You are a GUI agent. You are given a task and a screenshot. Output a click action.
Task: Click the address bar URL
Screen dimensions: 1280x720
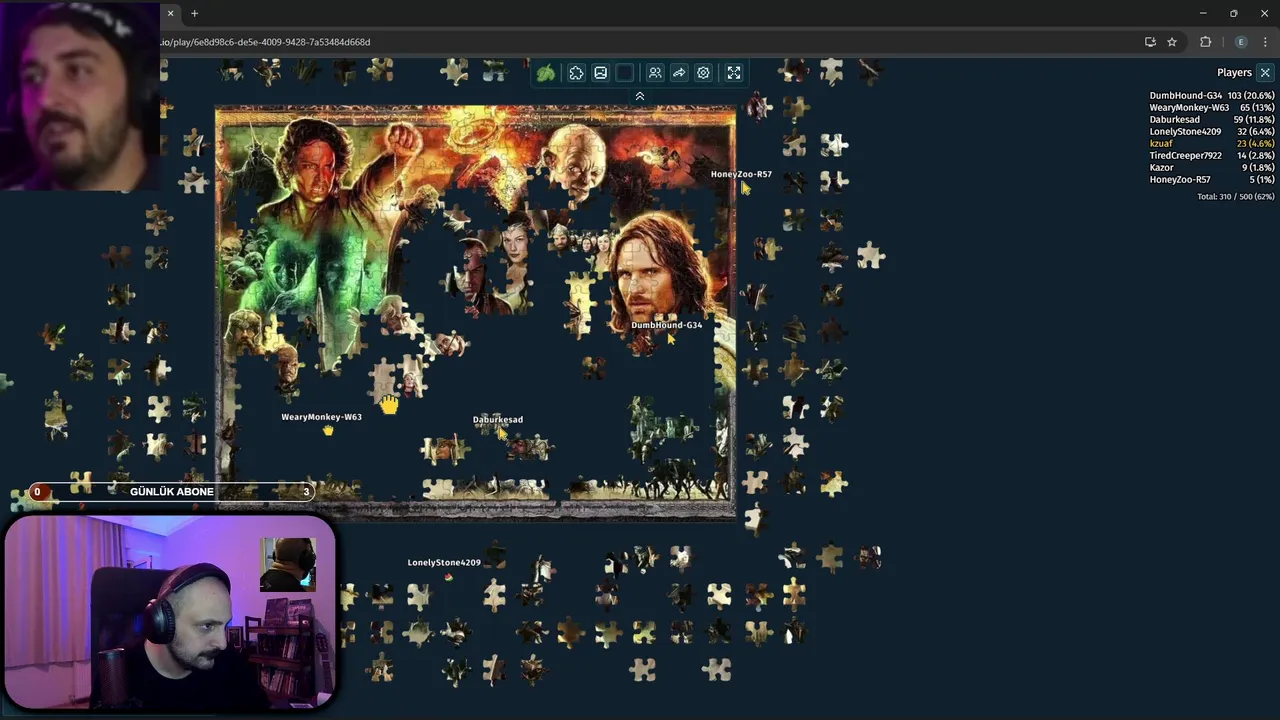click(x=266, y=42)
